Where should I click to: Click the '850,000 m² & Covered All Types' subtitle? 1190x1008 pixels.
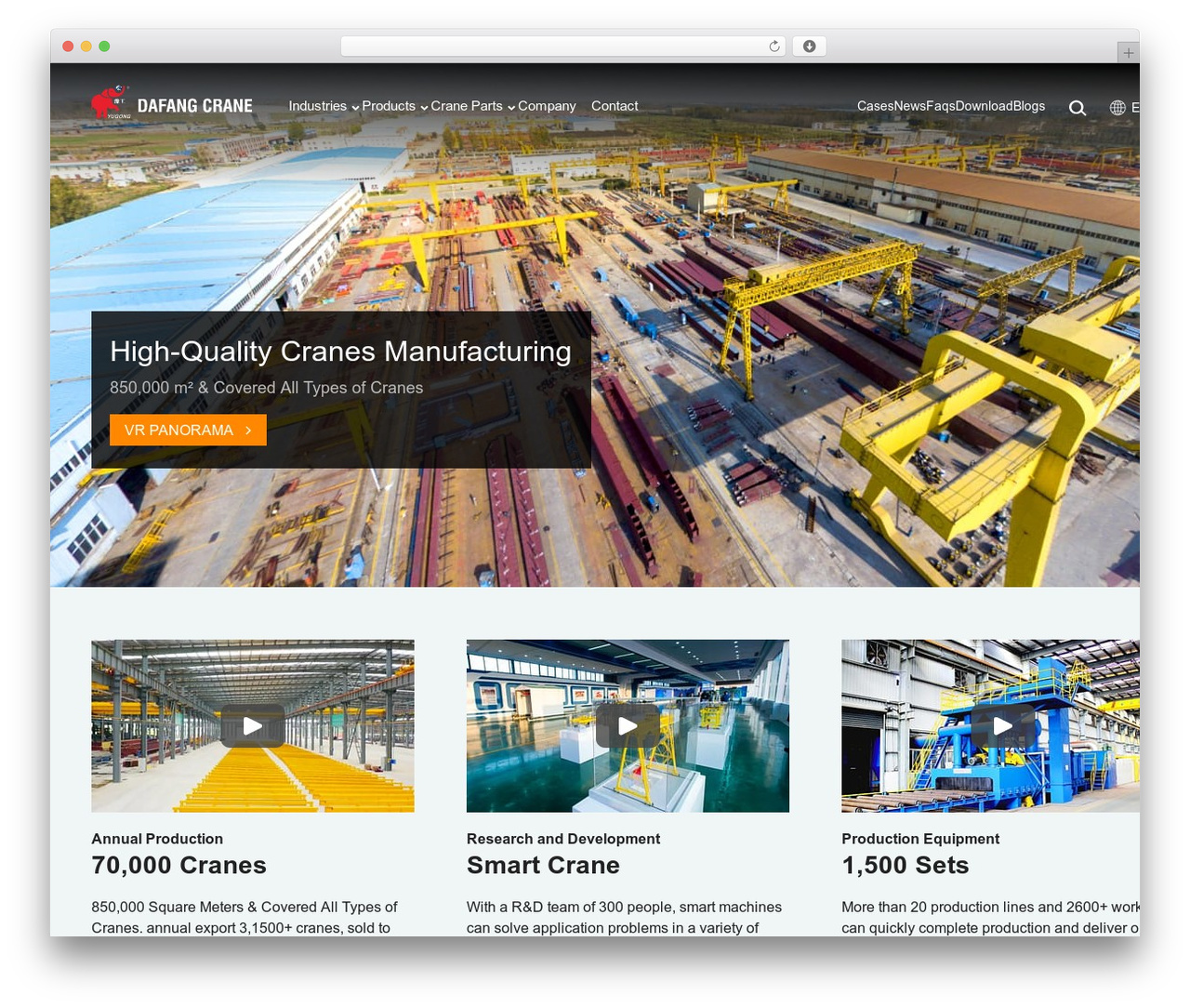click(267, 388)
